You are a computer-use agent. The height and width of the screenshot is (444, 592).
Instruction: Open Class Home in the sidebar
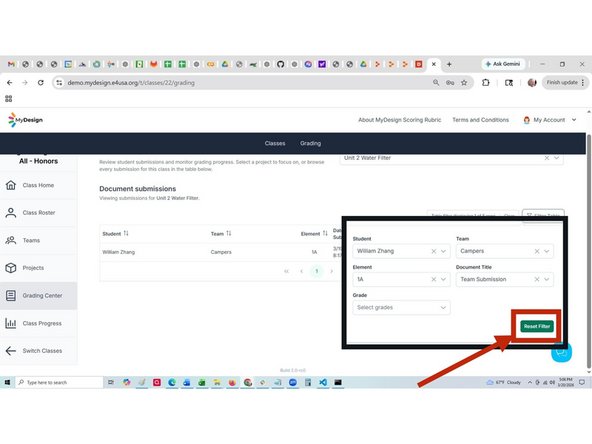38,185
